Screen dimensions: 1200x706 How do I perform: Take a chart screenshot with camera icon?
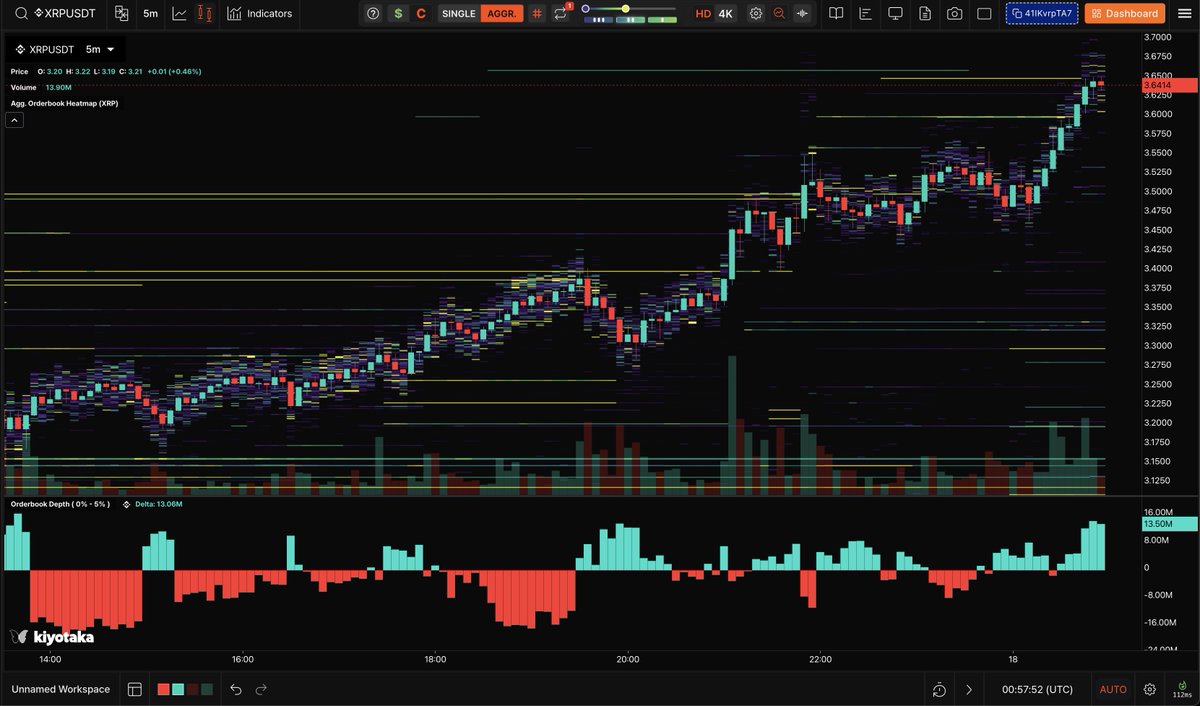(x=955, y=14)
